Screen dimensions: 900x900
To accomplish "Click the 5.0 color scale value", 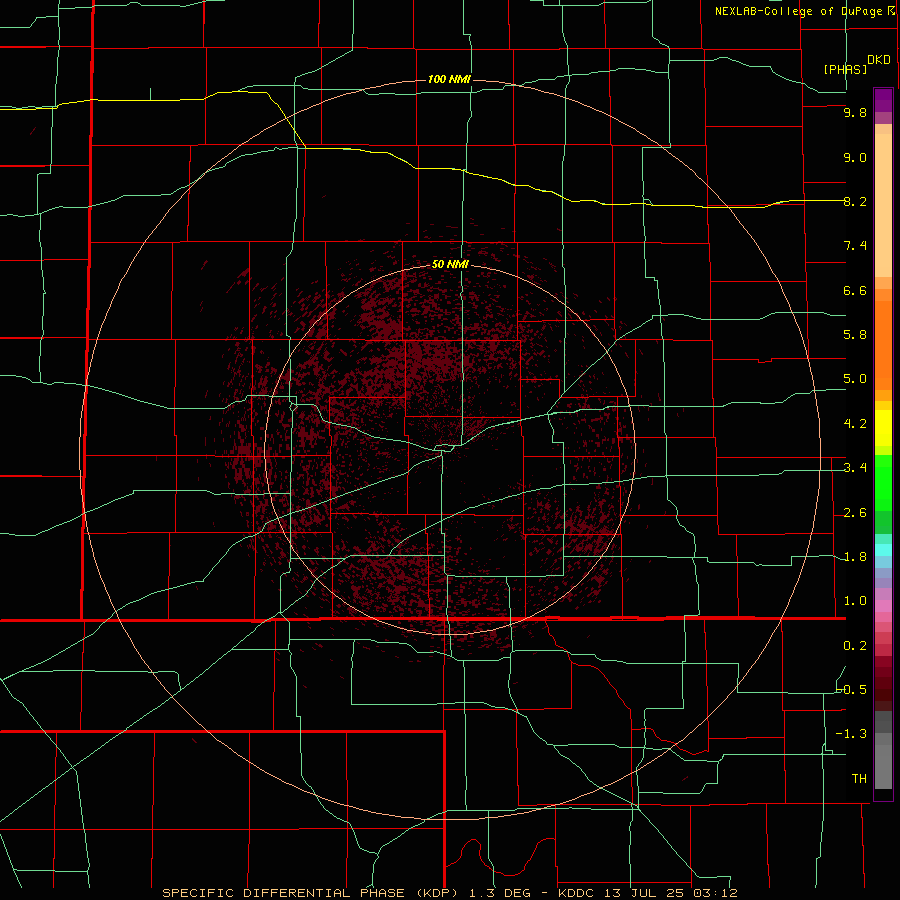I will coord(855,379).
